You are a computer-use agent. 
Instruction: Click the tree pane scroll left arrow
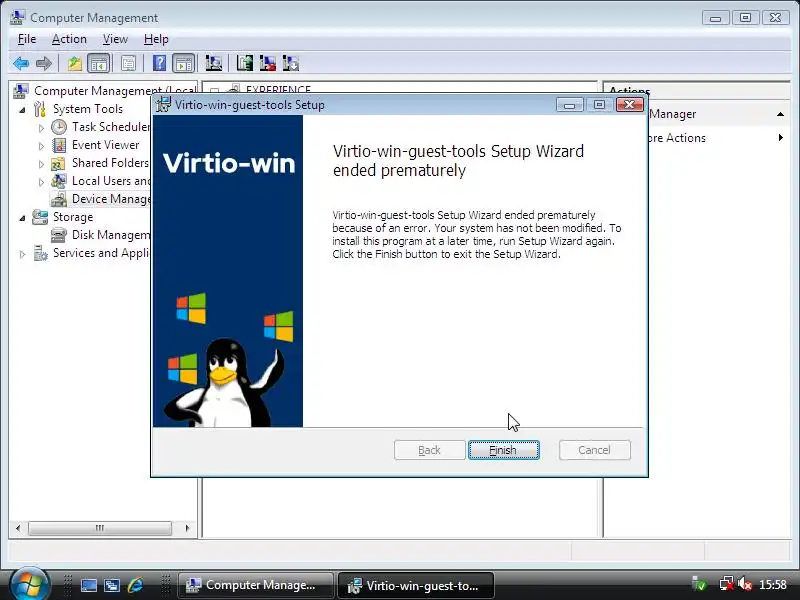(18, 528)
